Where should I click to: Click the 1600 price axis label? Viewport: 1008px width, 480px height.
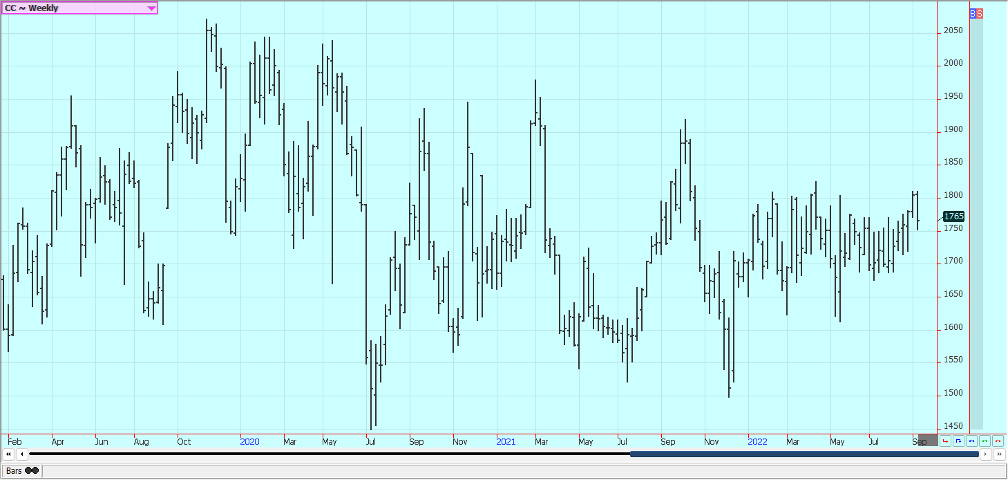pos(953,328)
